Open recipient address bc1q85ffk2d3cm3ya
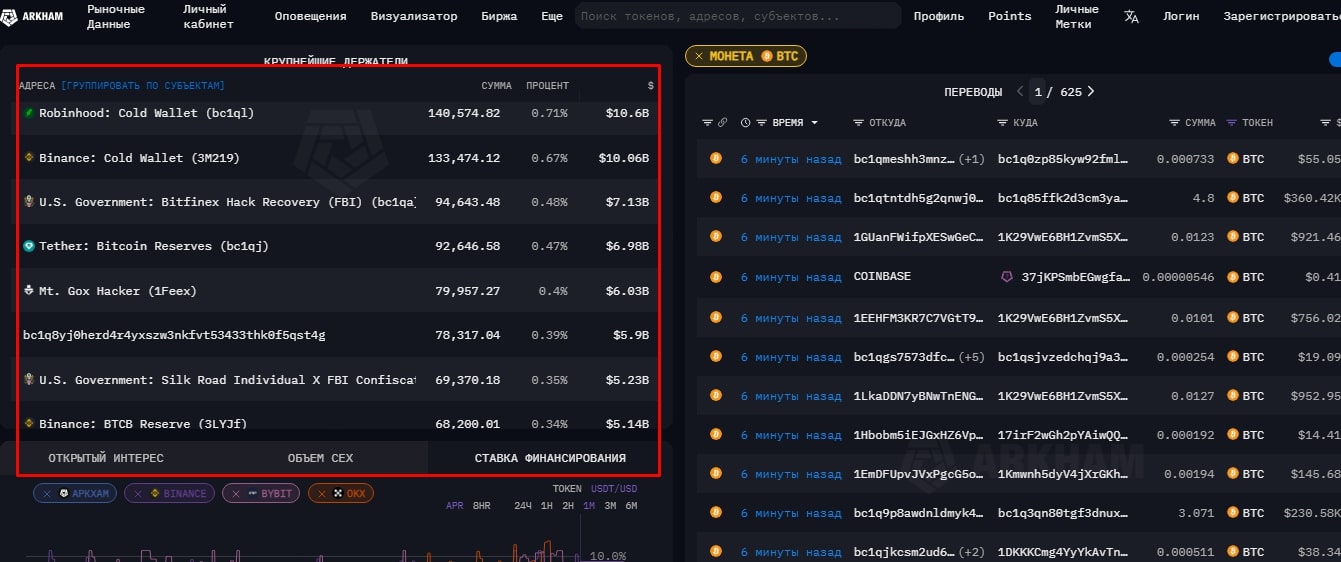Screen dimensions: 1341x562 (1063, 198)
